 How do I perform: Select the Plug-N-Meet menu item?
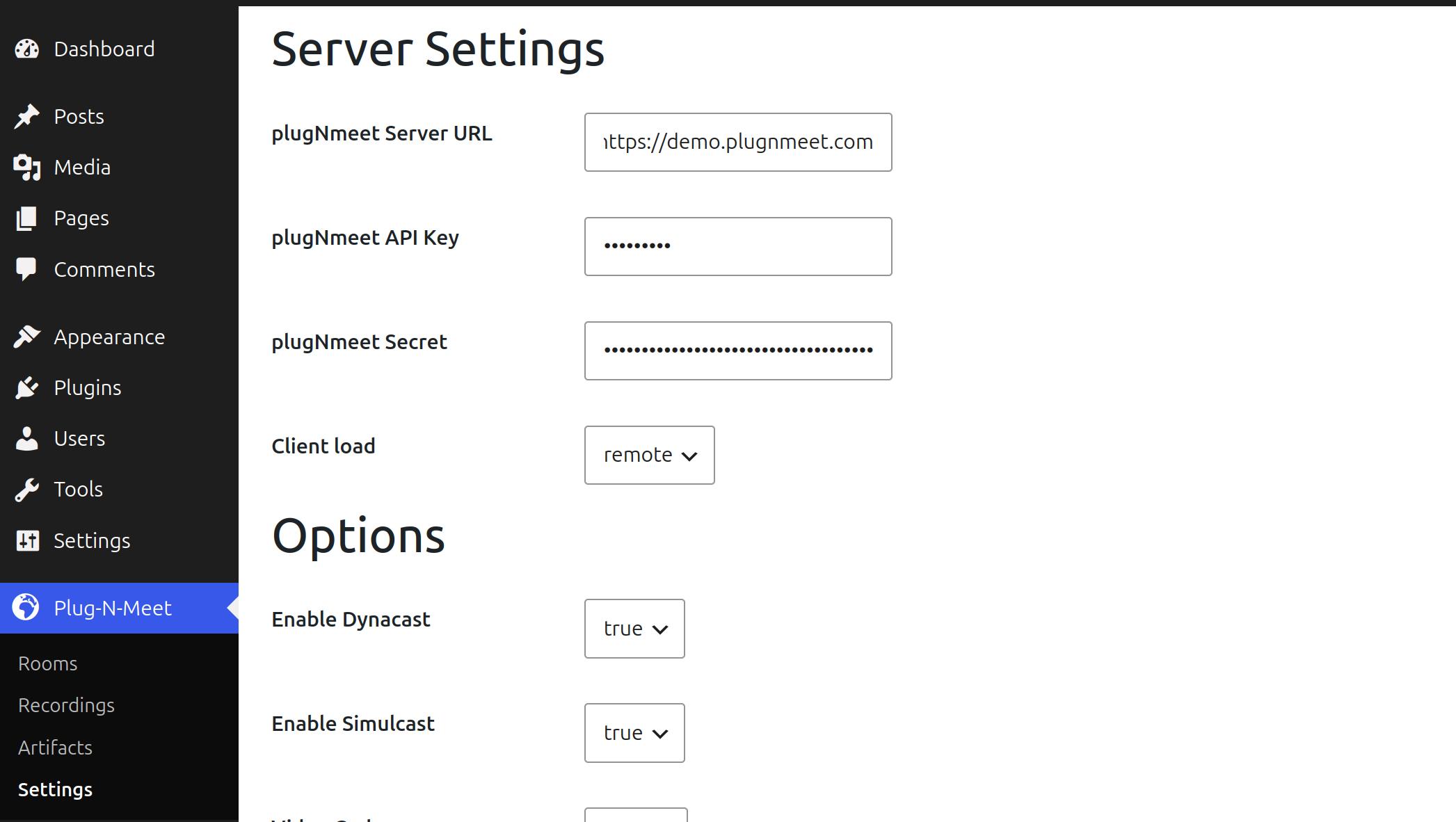point(120,608)
